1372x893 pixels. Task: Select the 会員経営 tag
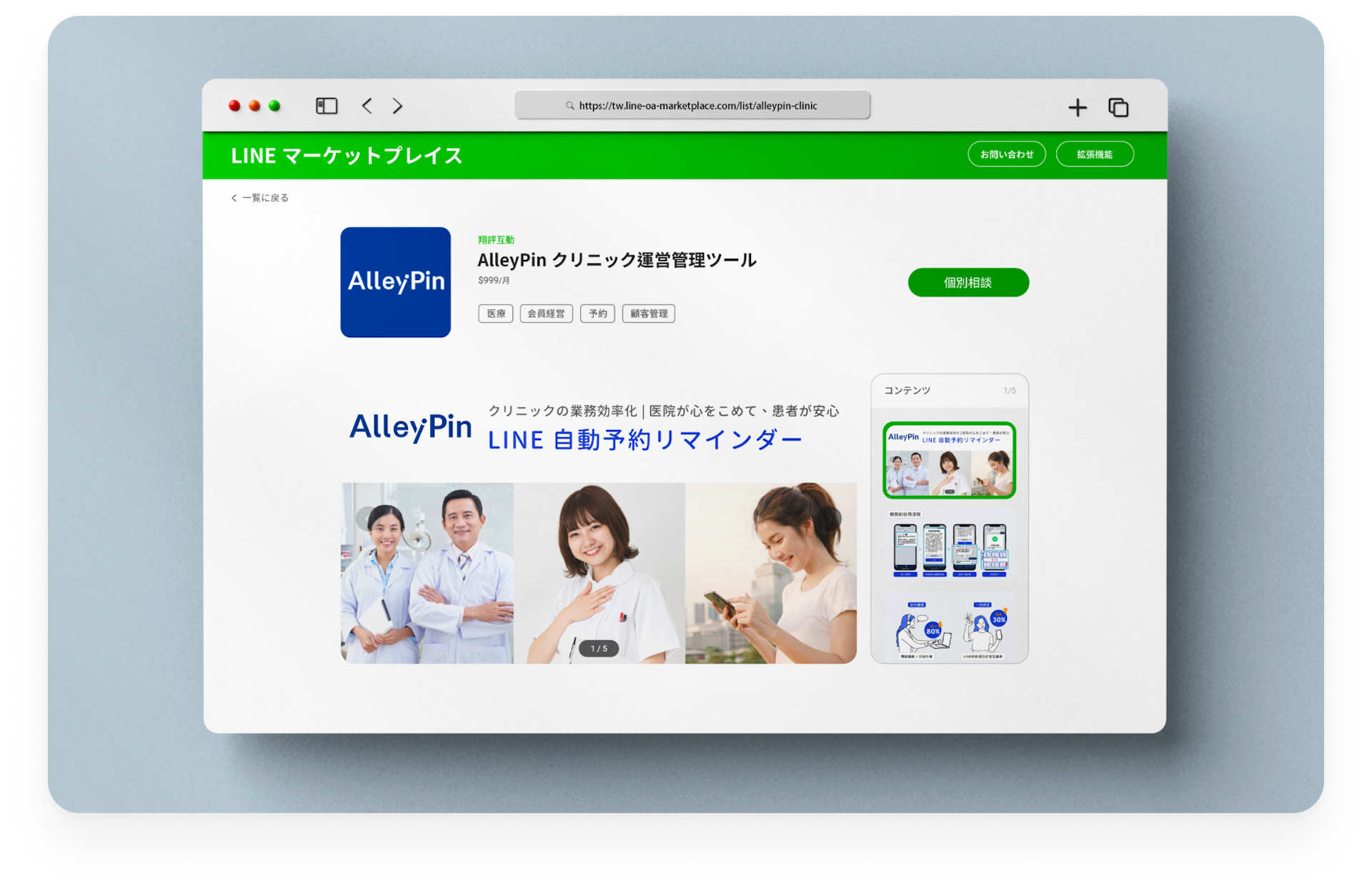coord(546,314)
